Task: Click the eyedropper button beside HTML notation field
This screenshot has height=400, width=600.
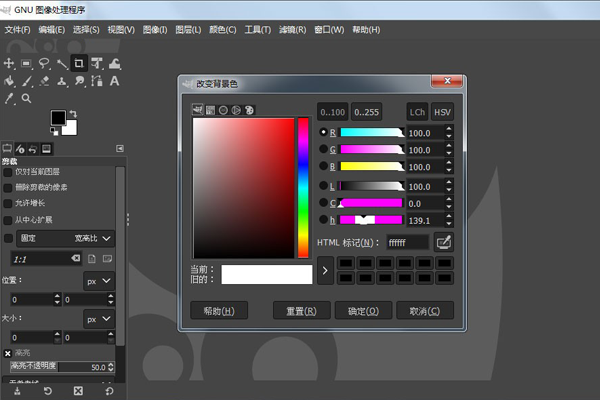Action: tap(443, 242)
